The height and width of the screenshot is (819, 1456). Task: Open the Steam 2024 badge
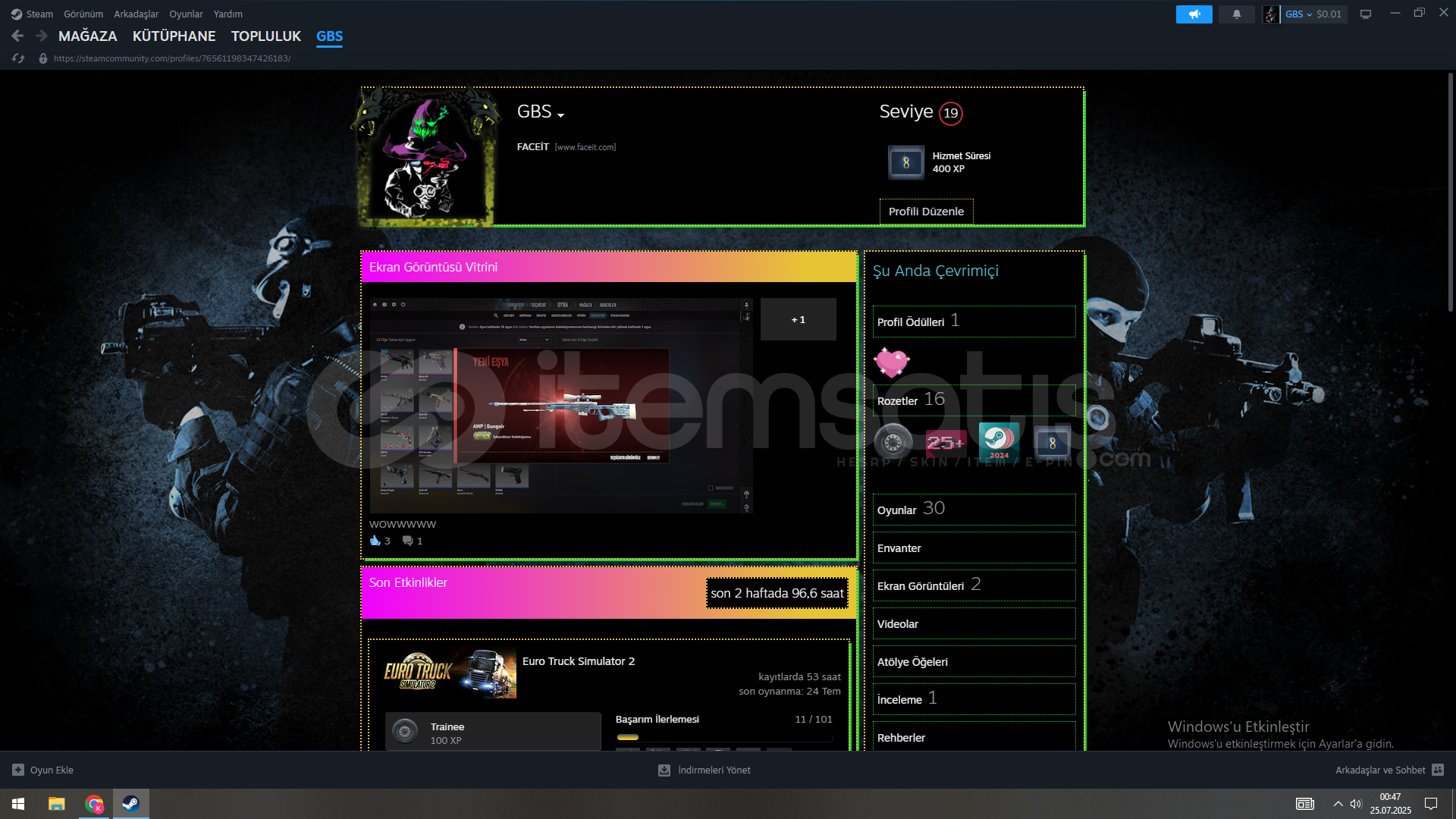[999, 441]
